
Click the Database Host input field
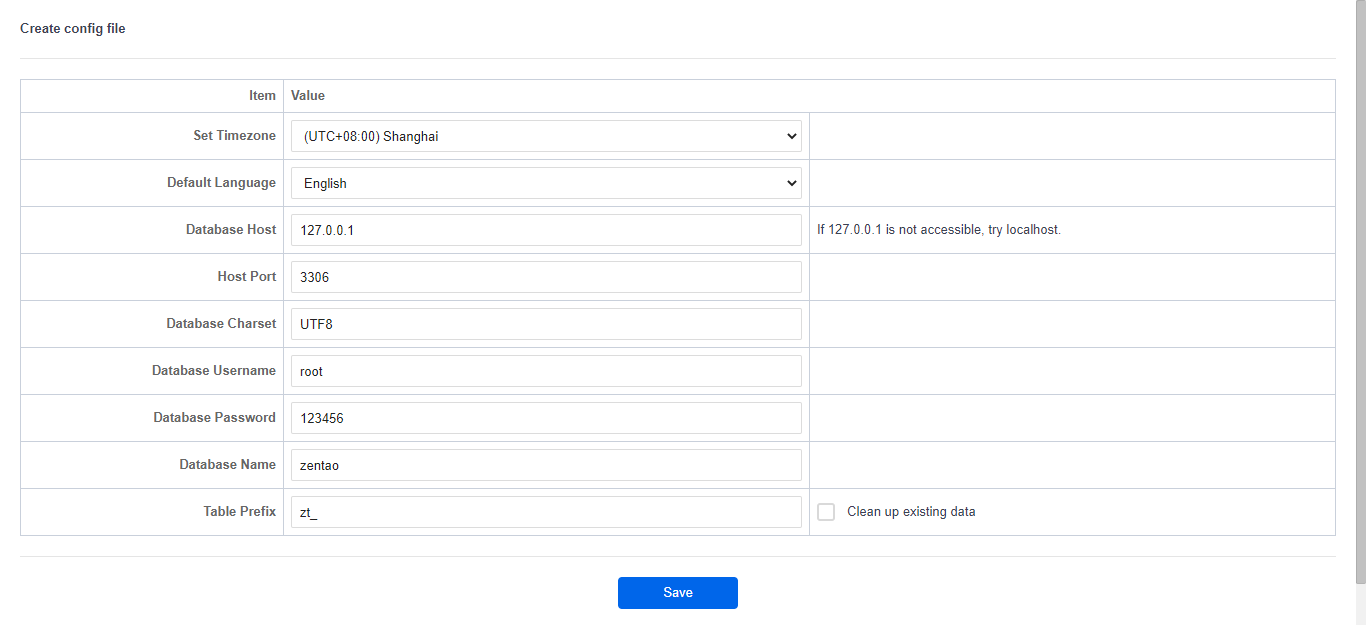pyautogui.click(x=546, y=230)
